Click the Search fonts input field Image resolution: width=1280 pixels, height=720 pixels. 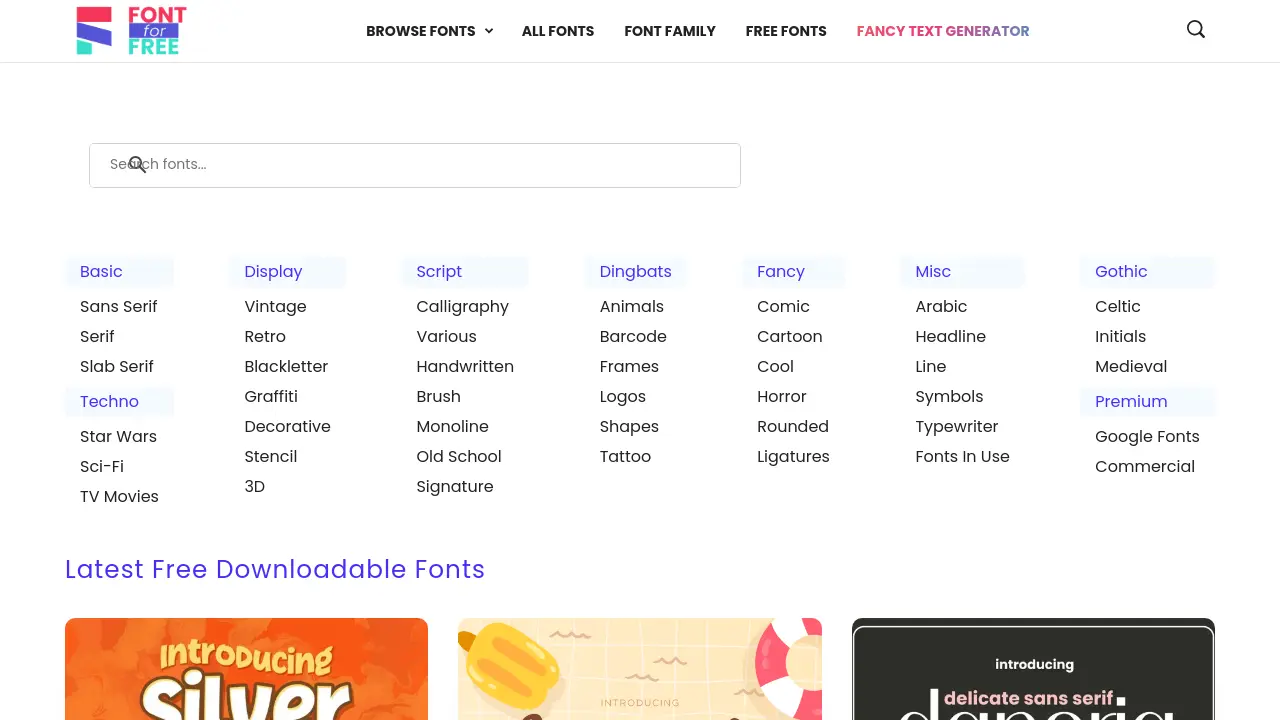click(415, 165)
